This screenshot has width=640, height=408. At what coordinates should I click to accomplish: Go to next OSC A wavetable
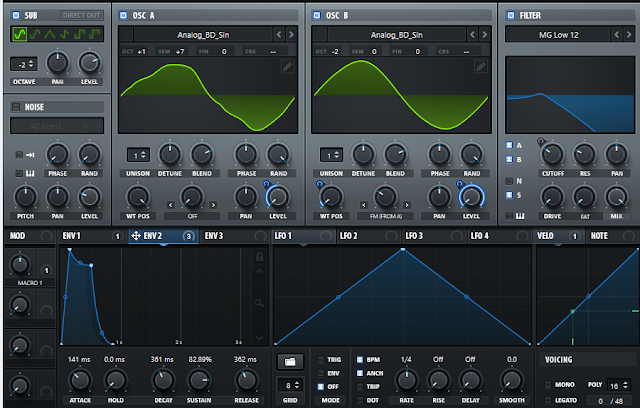tap(291, 35)
